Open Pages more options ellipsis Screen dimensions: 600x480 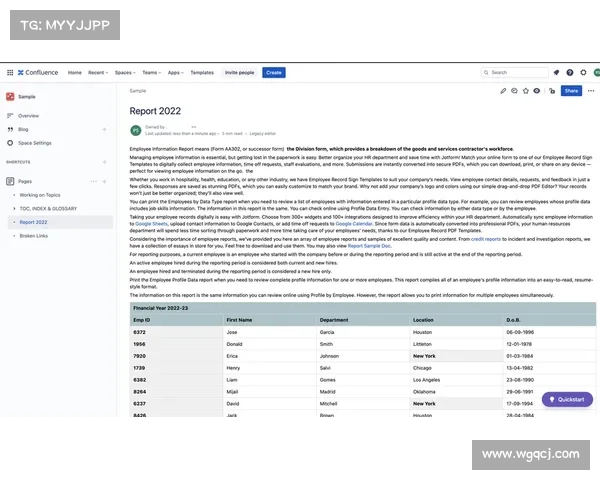coord(93,181)
